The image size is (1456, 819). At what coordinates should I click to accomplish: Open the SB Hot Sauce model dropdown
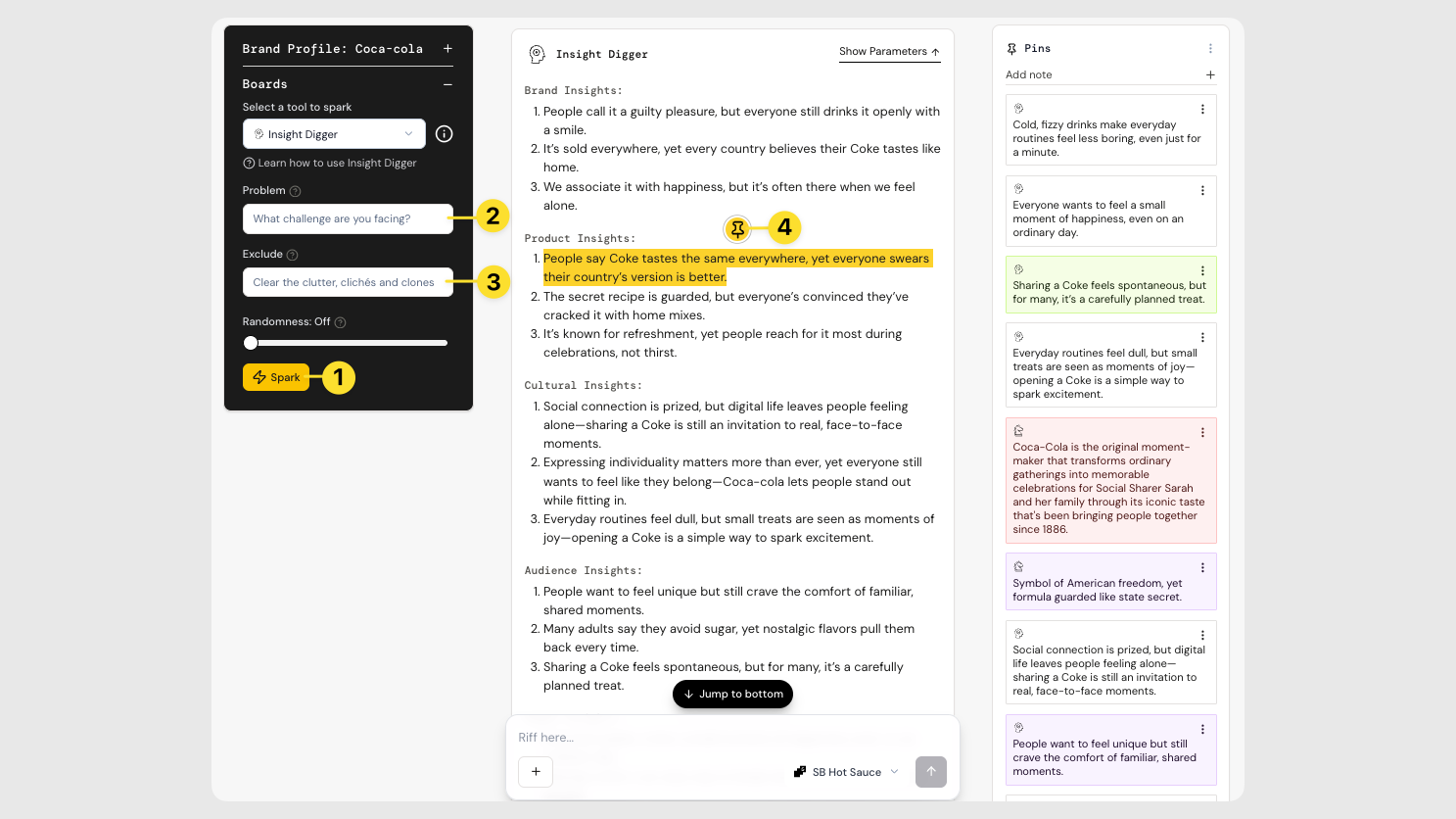point(846,772)
